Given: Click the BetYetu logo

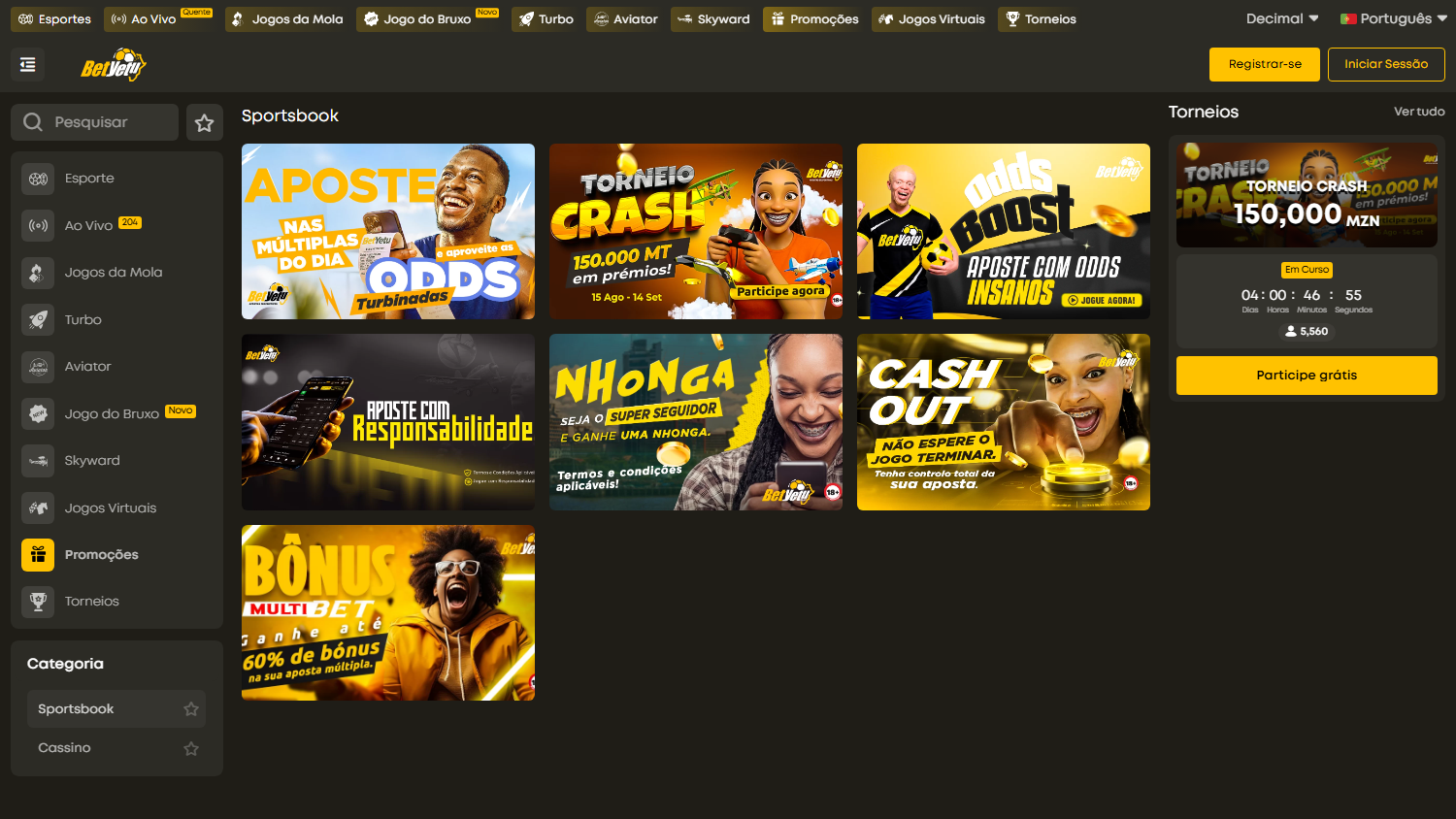Looking at the screenshot, I should point(113,65).
